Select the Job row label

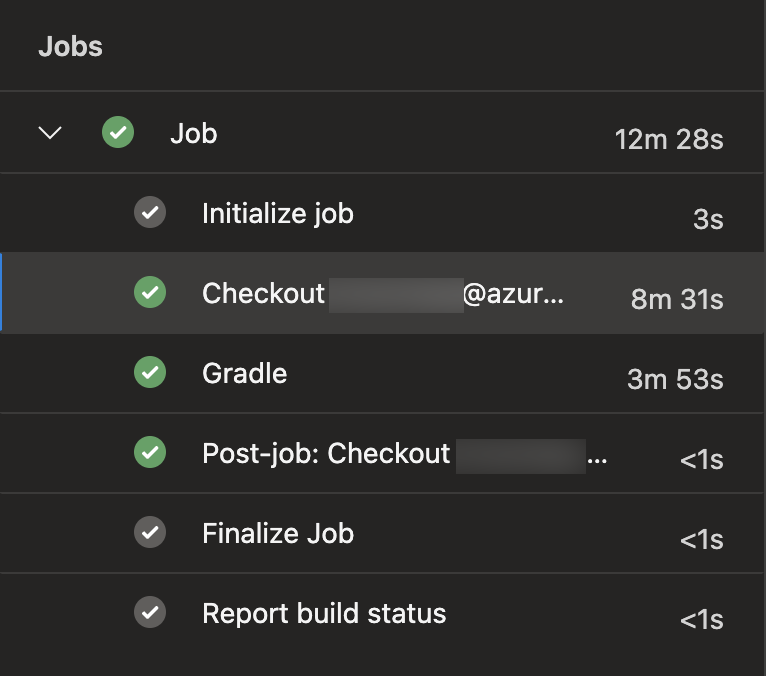(193, 133)
